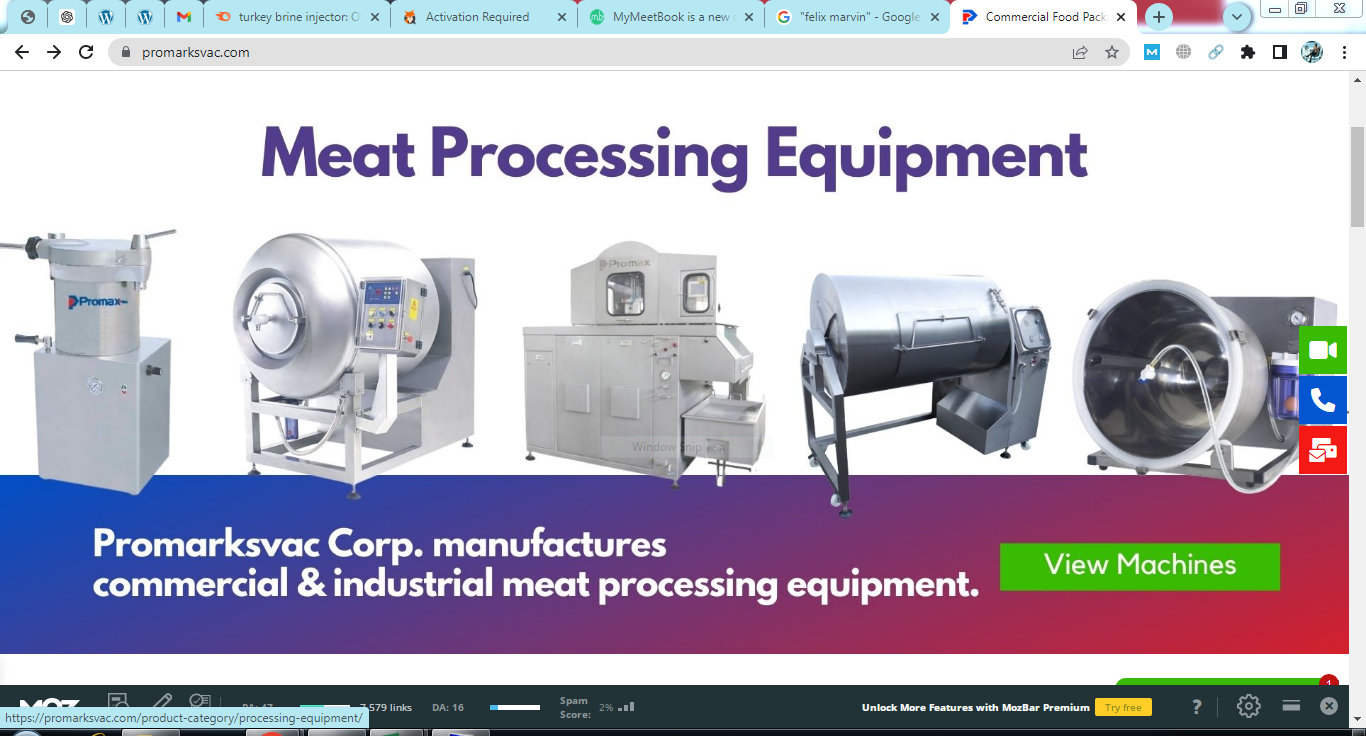
Task: Click the blue phone call button
Action: point(1323,400)
